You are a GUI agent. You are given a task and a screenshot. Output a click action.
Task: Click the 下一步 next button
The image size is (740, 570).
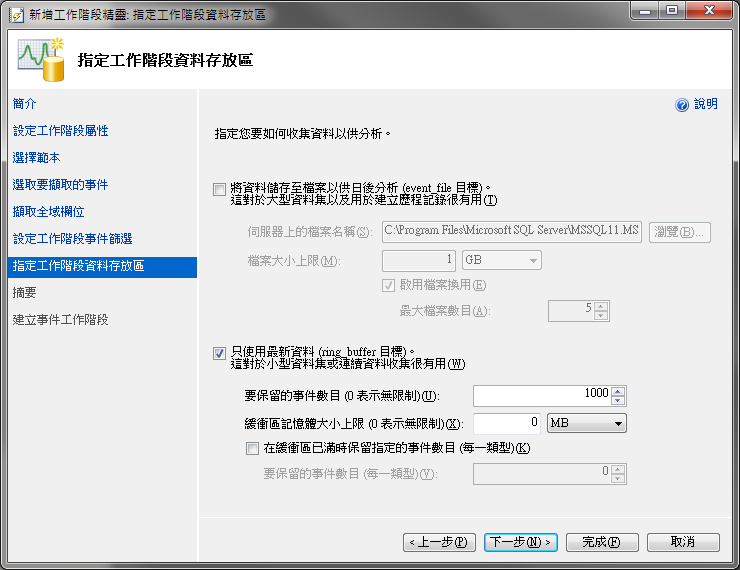point(521,542)
